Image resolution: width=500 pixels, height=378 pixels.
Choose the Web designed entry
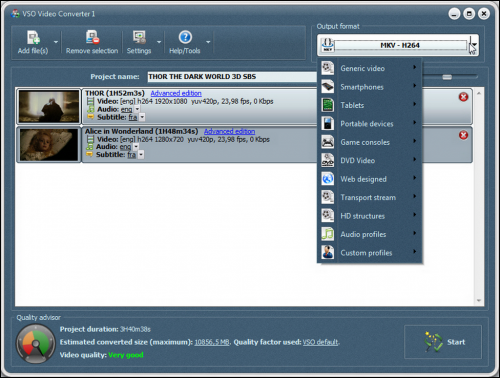click(370, 179)
